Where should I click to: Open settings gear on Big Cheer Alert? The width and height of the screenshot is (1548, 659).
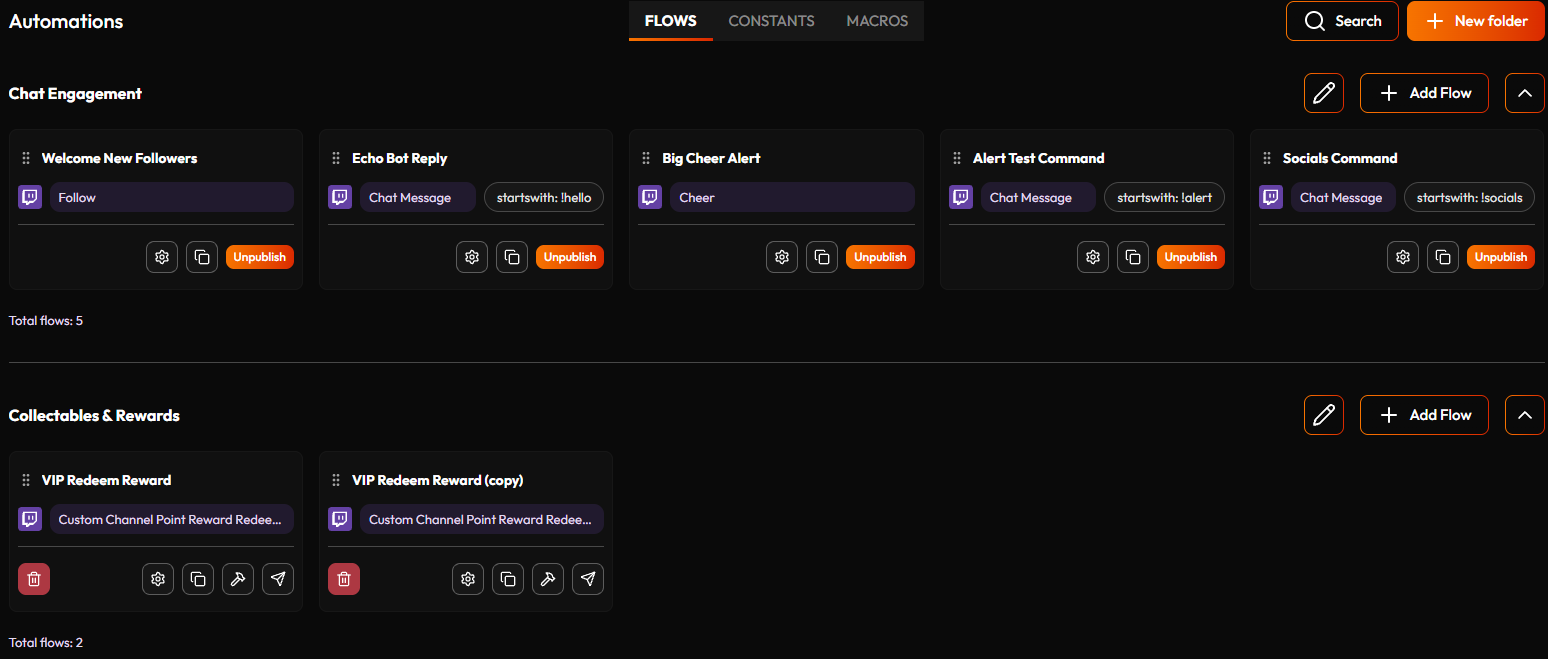782,257
